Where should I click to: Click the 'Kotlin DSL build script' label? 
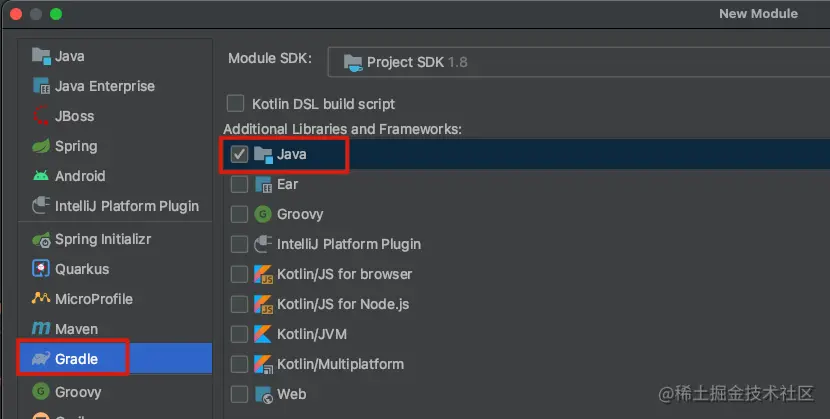(x=323, y=104)
